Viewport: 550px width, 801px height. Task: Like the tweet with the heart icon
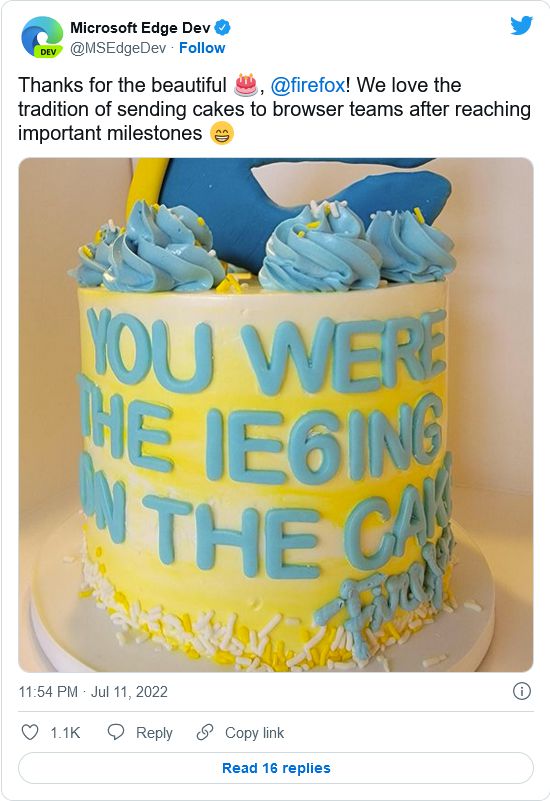point(30,732)
